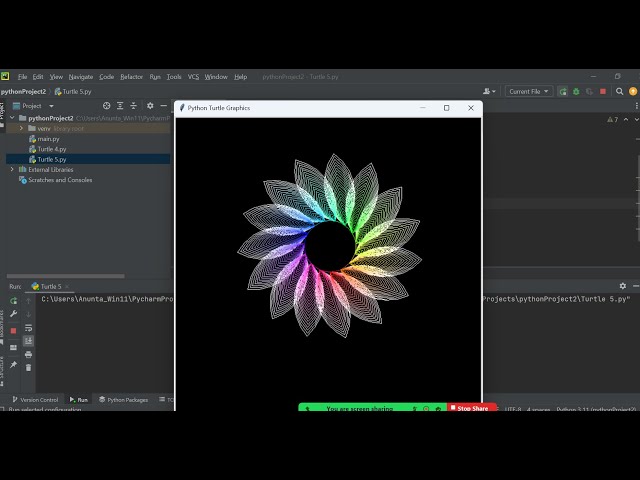Open the Refactor menu

coord(131,77)
